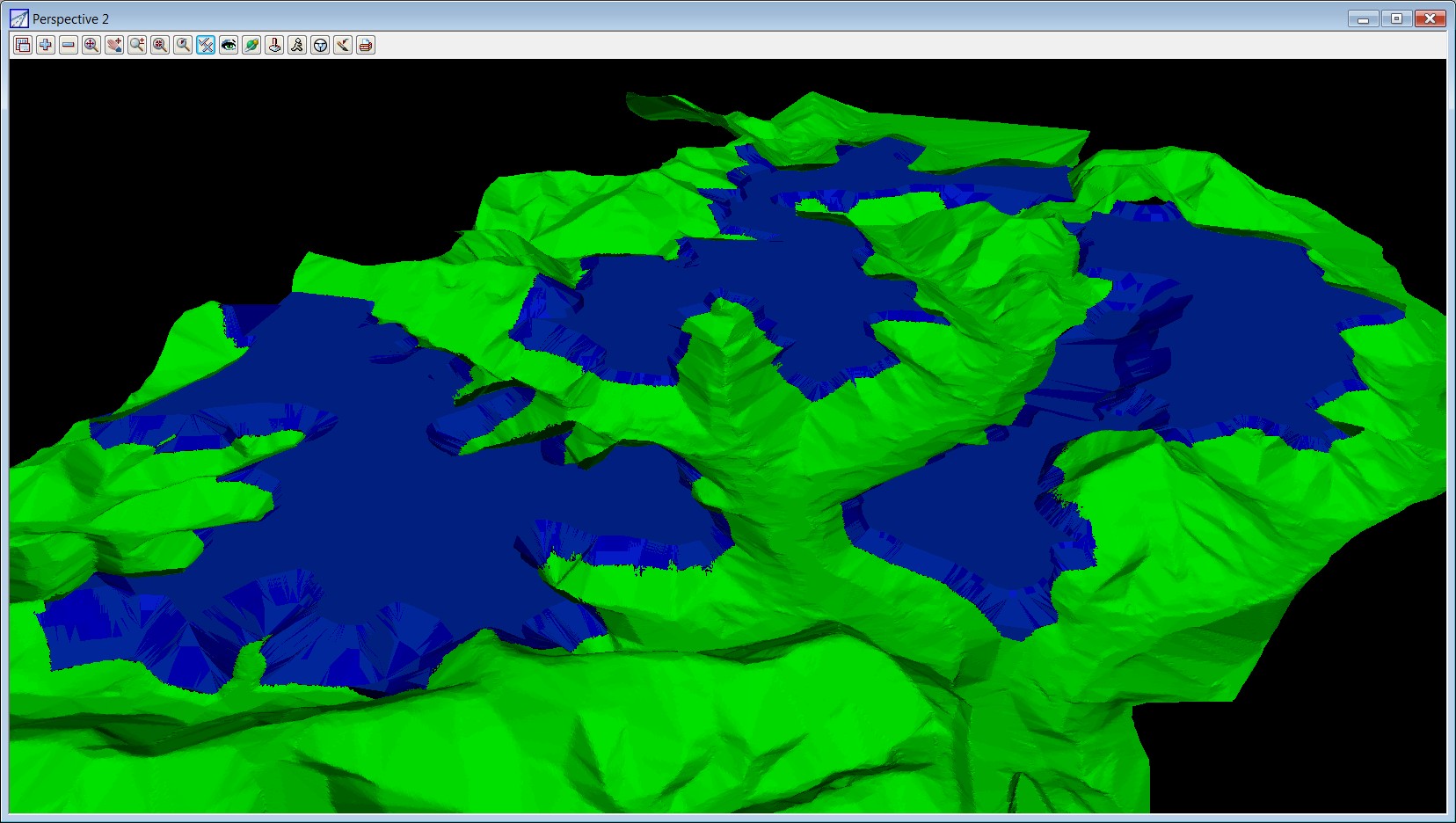Click the paintbrush redraw icon
Screen dimensions: 1456x823
pos(343,45)
